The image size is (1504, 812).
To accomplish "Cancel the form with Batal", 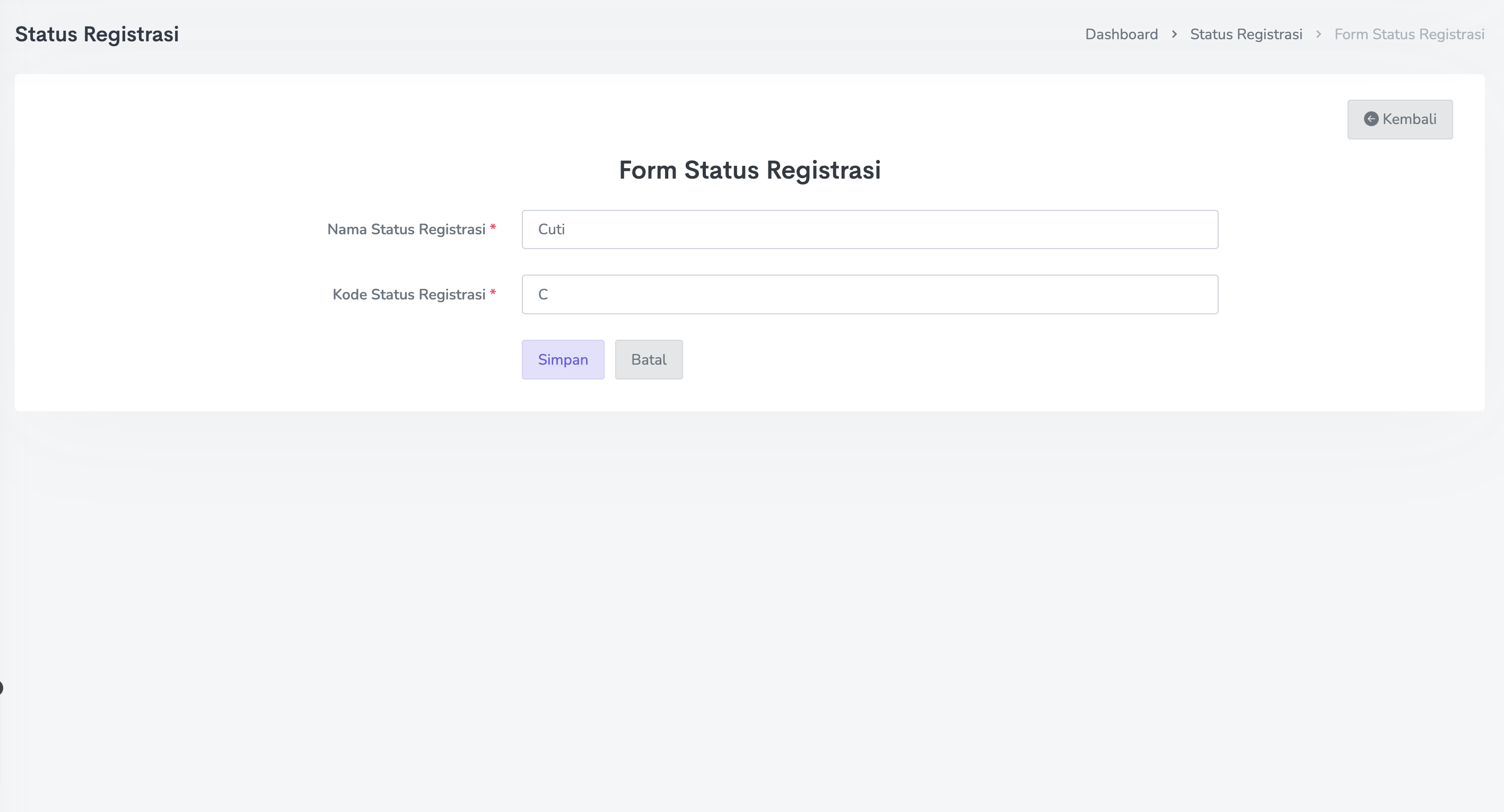I will 648,359.
